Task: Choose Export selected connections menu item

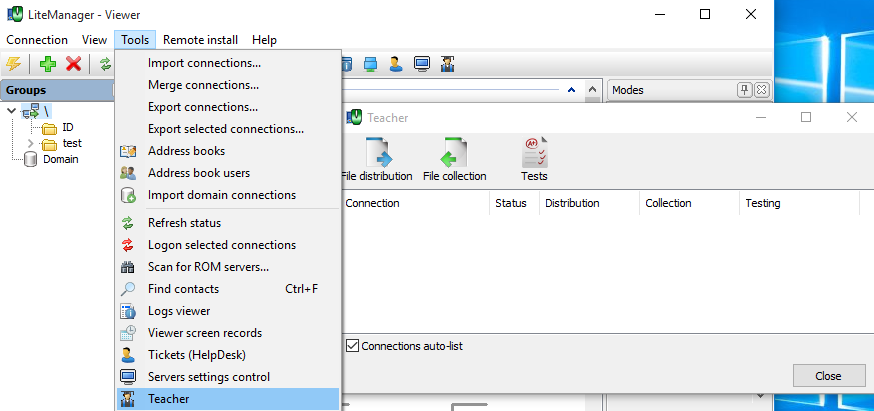Action: pyautogui.click(x=228, y=129)
